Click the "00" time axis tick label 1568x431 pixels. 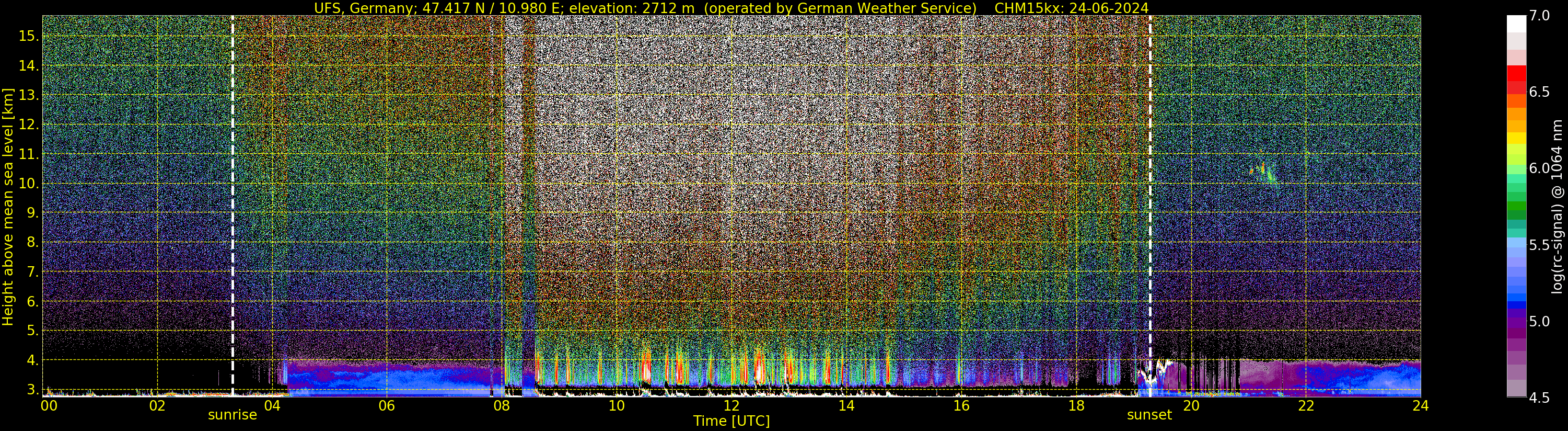(x=48, y=405)
